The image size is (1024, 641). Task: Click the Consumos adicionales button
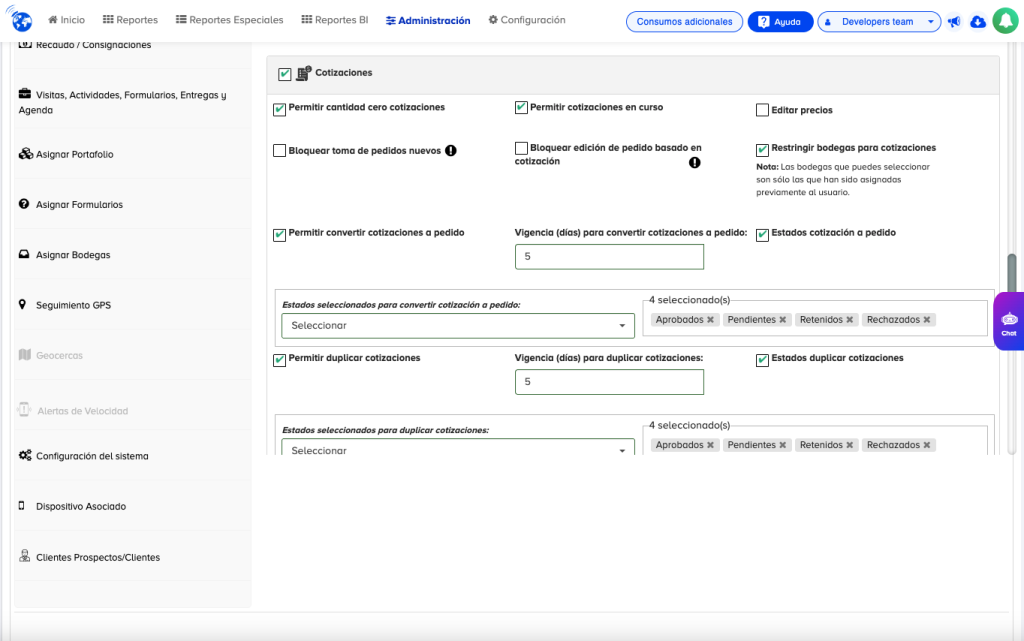pyautogui.click(x=684, y=22)
